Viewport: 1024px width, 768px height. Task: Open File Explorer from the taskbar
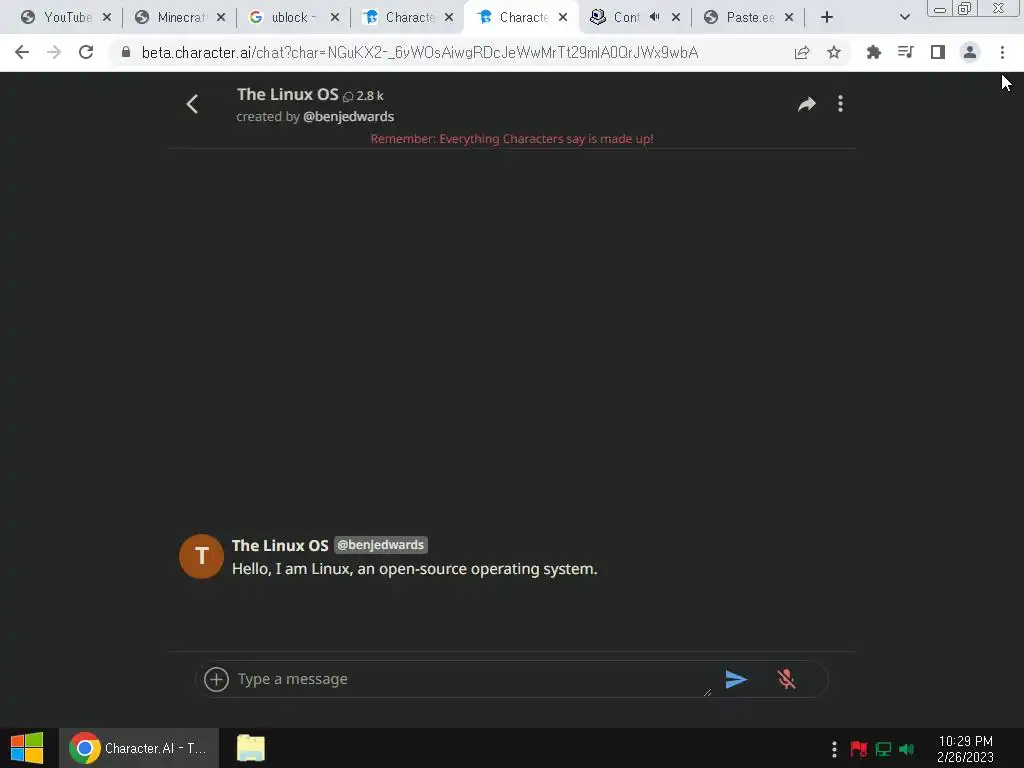[251, 748]
